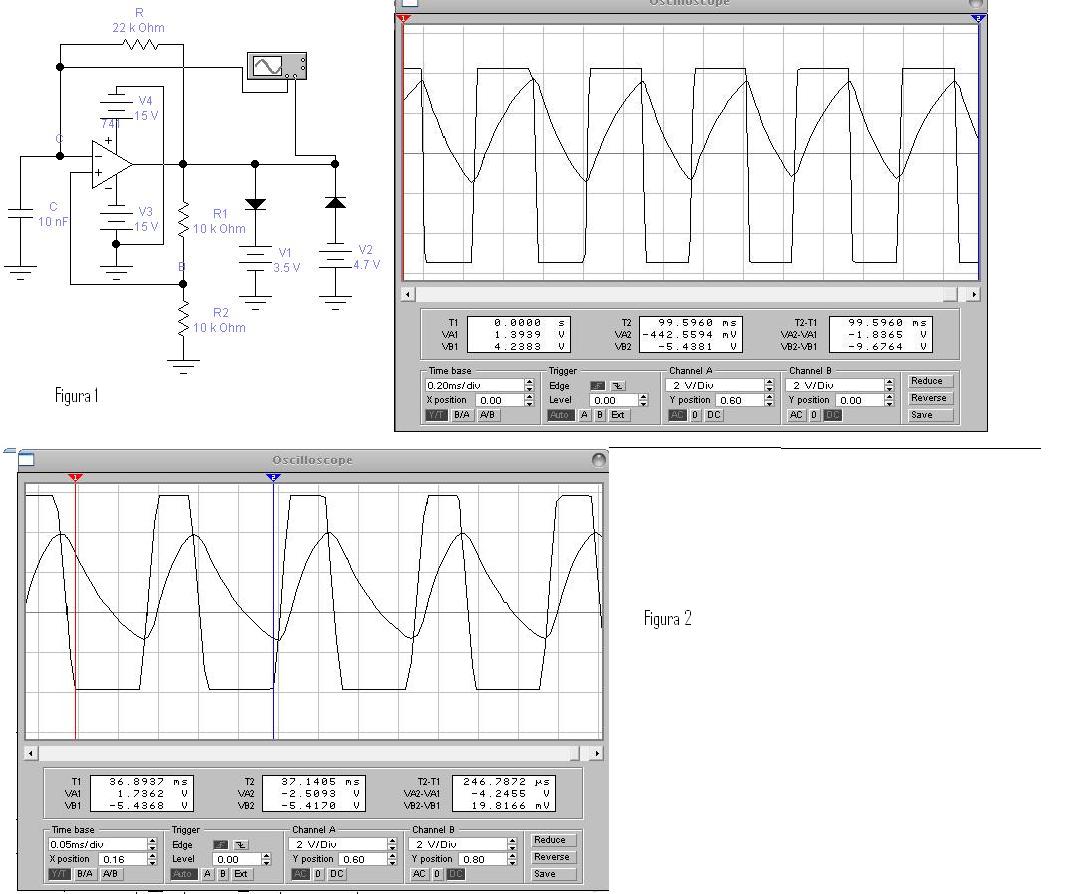1087x894 pixels.
Task: Click right scroll arrow of 0.20ms/div oscilloscope
Action: click(973, 294)
